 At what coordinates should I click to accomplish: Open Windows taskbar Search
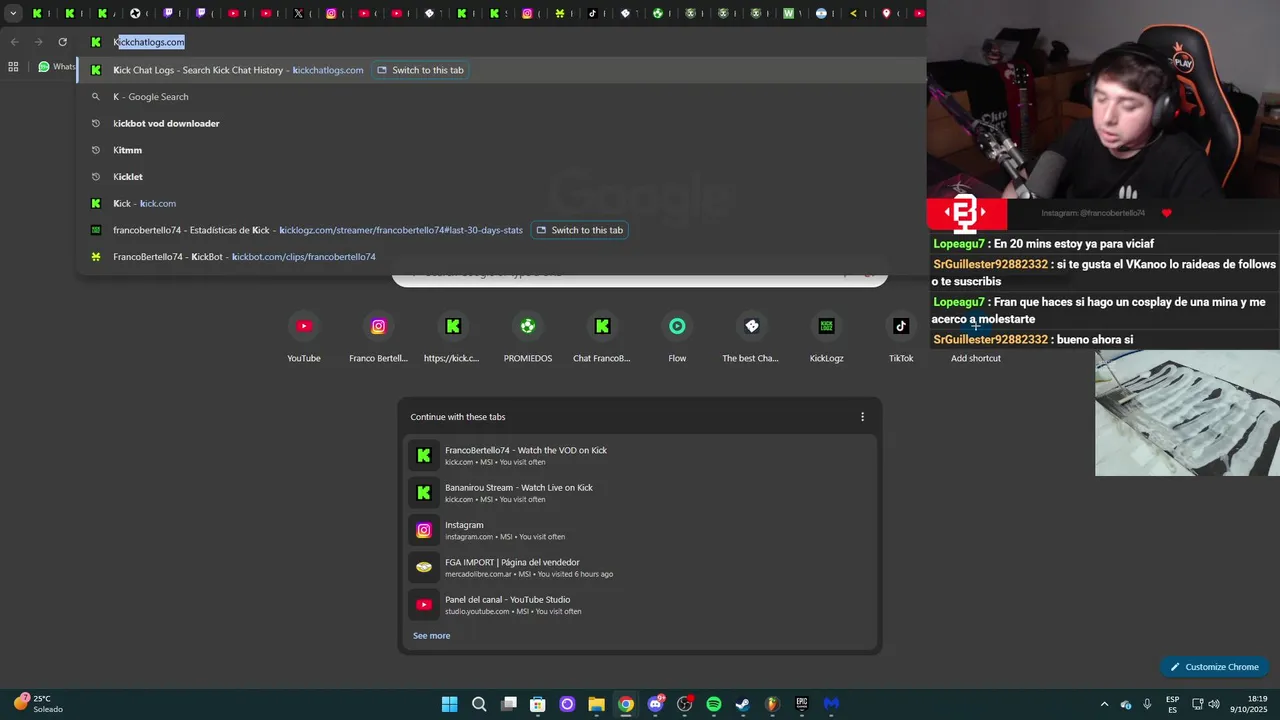[x=479, y=704]
